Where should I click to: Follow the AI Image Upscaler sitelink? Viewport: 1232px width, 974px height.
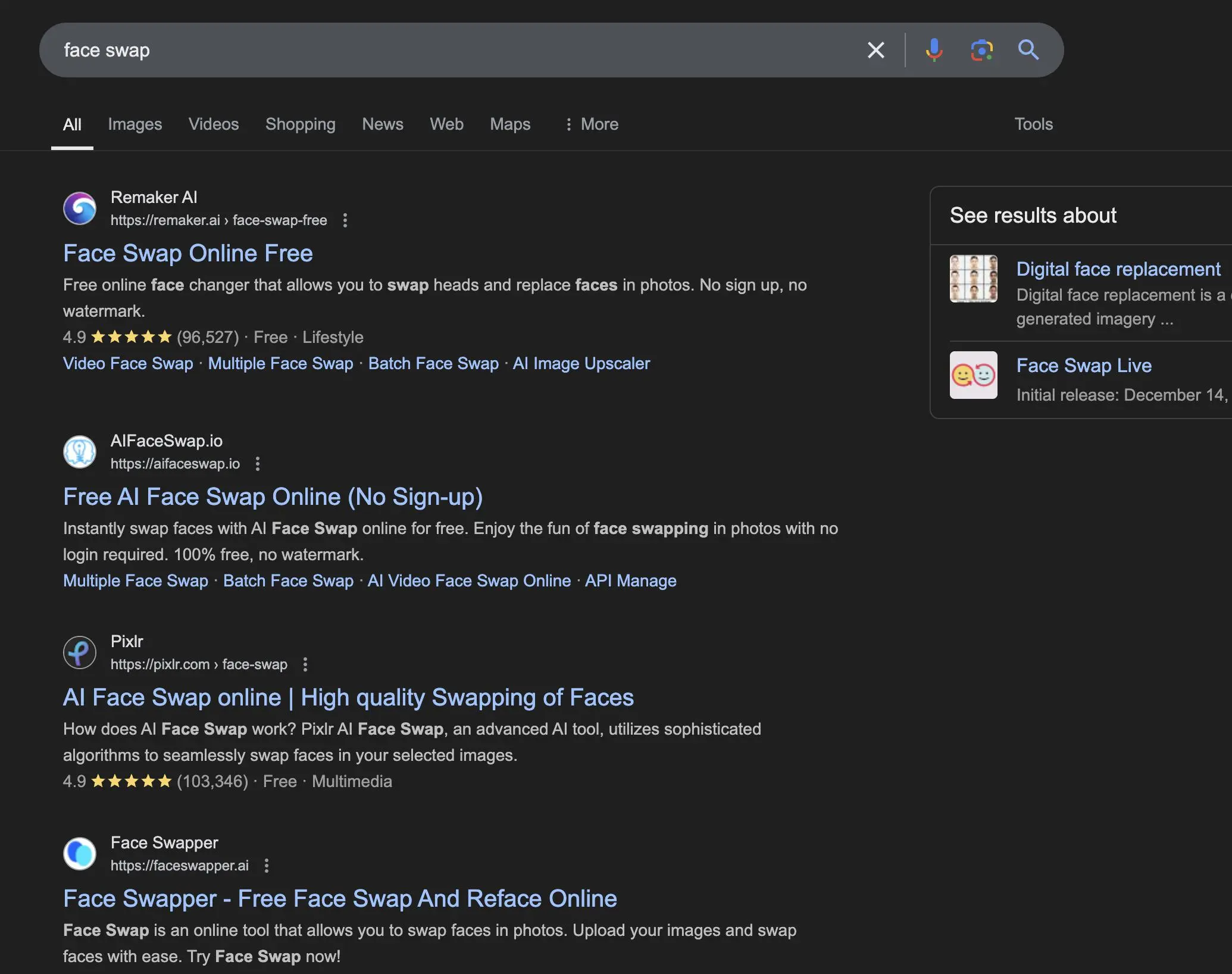click(x=581, y=364)
